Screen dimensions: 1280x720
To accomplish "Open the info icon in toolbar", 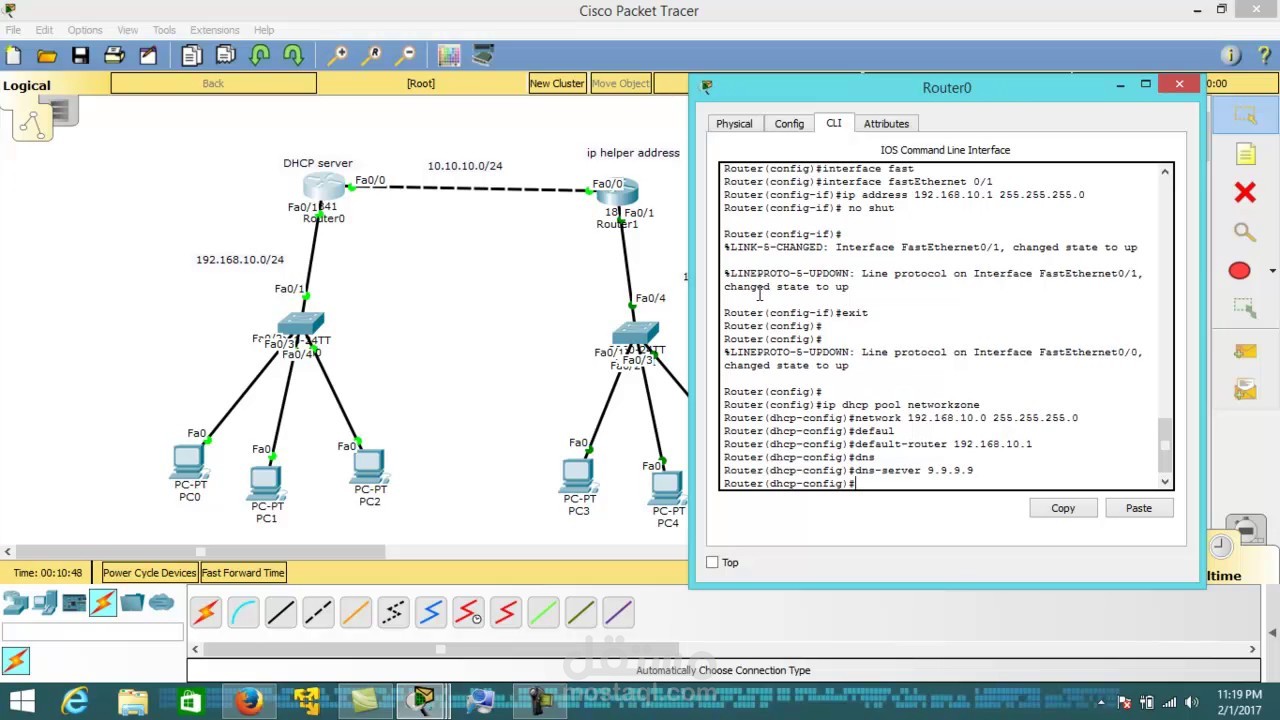I will coord(1231,55).
